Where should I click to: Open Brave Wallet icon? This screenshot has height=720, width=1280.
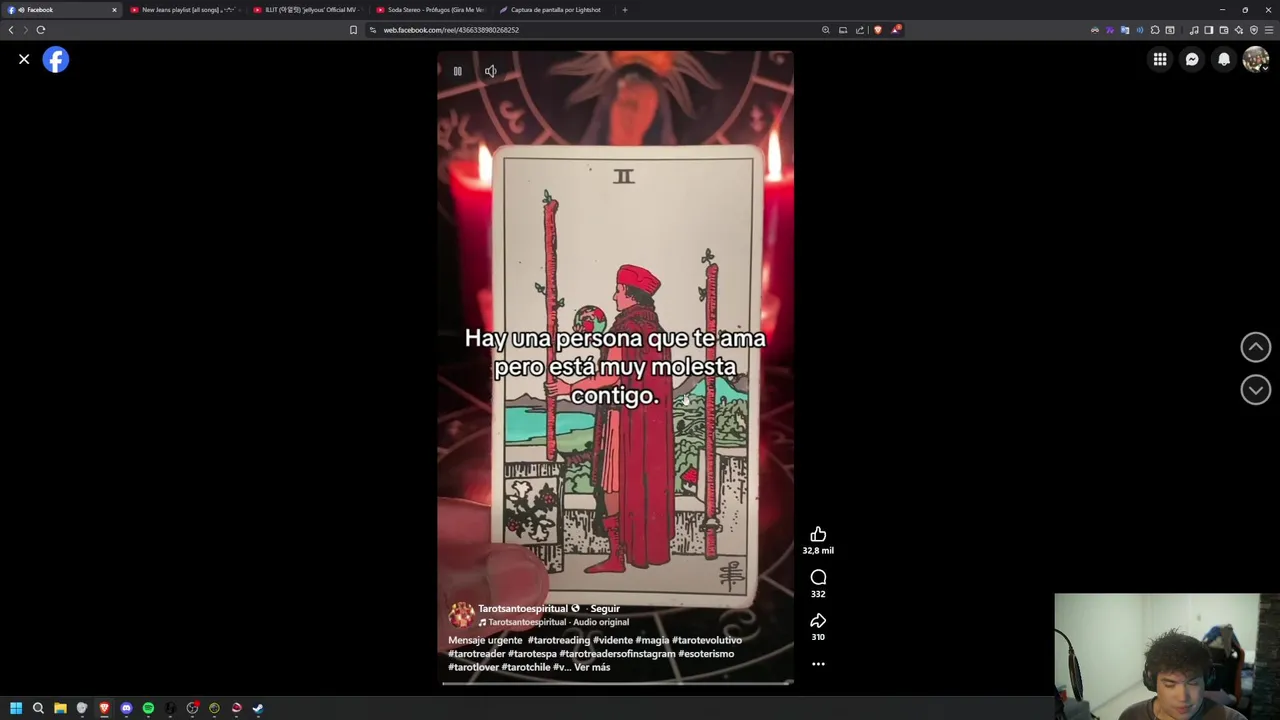(1224, 30)
